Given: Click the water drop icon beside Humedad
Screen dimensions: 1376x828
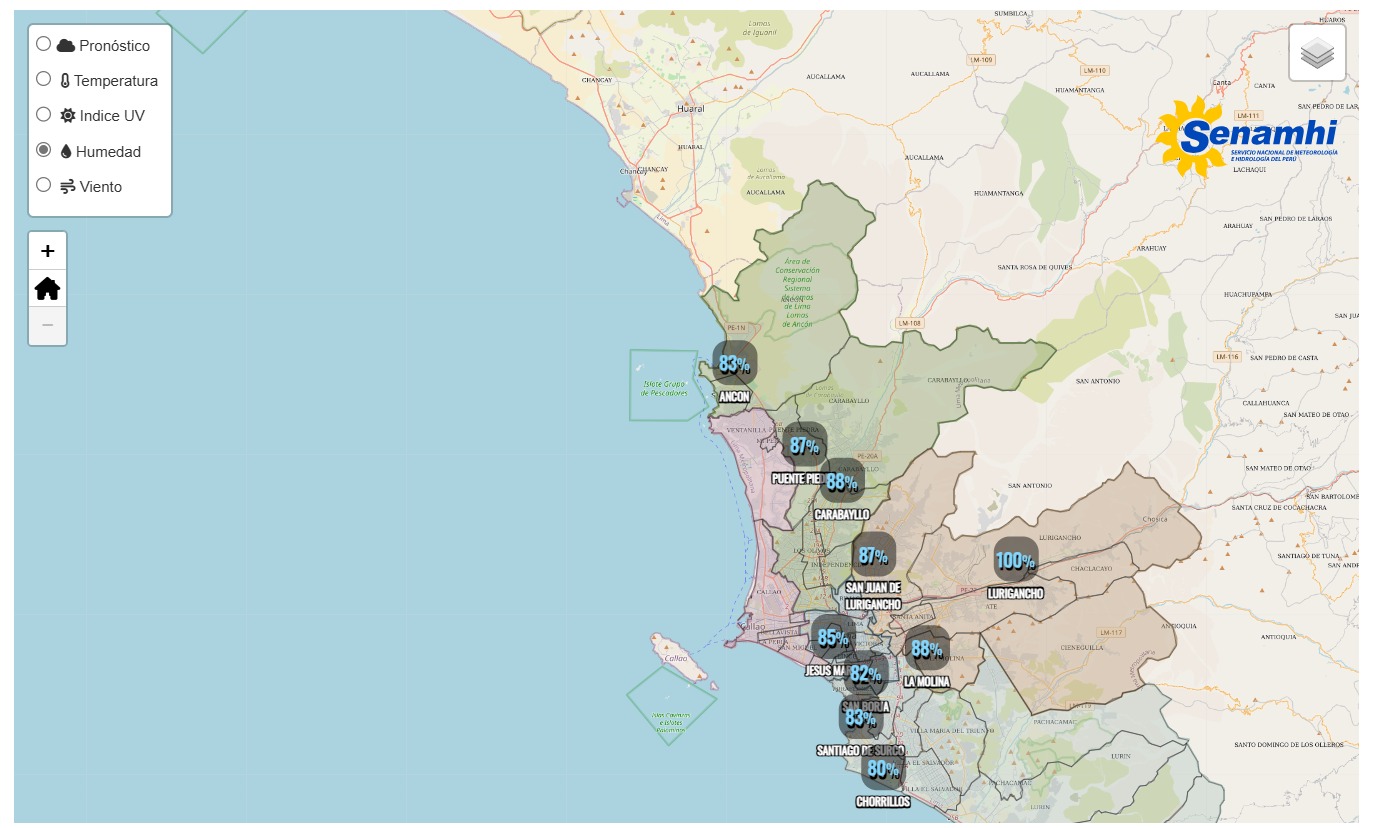Looking at the screenshot, I should [x=66, y=152].
